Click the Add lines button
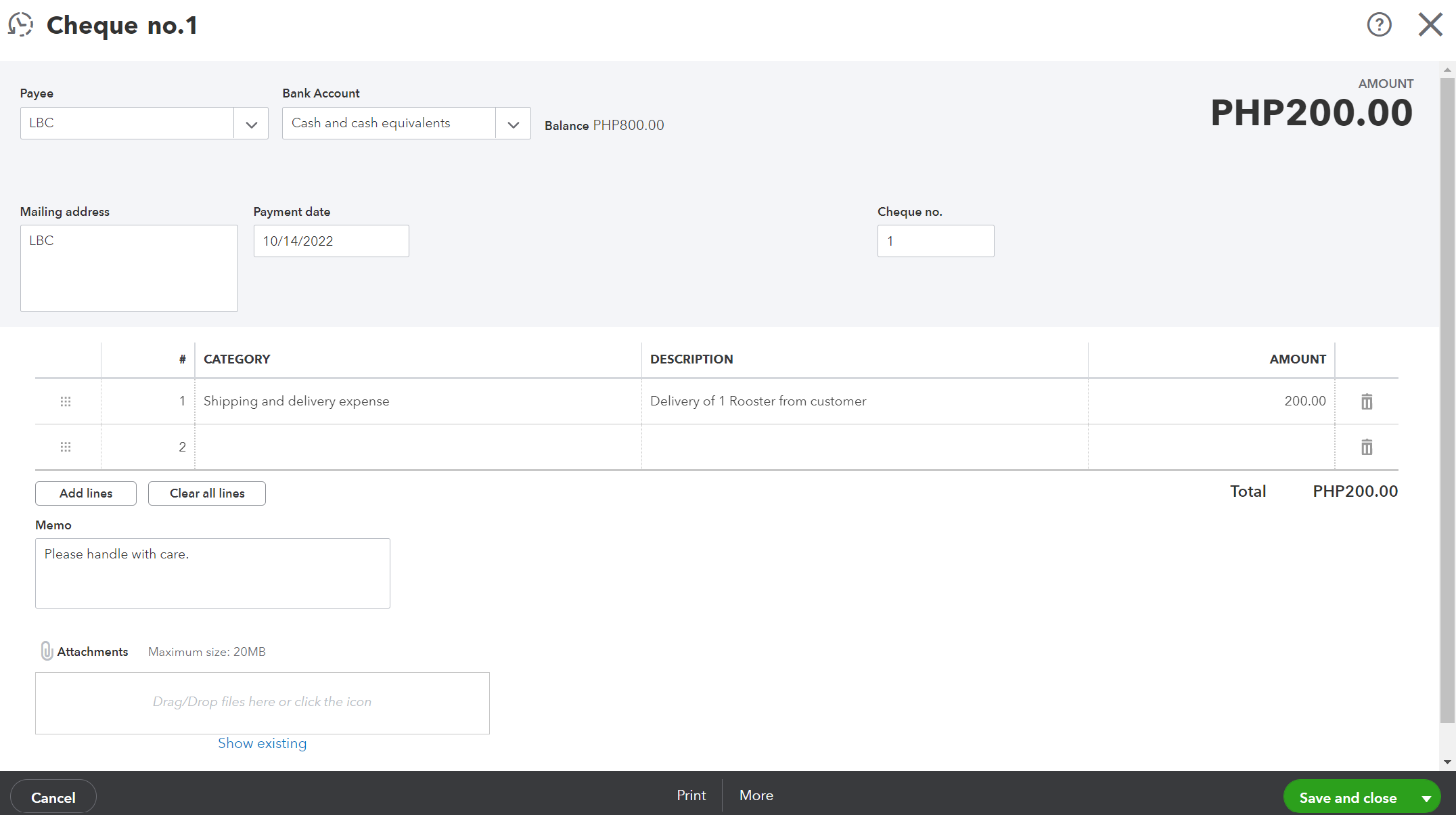The width and height of the screenshot is (1456, 815). 86,493
